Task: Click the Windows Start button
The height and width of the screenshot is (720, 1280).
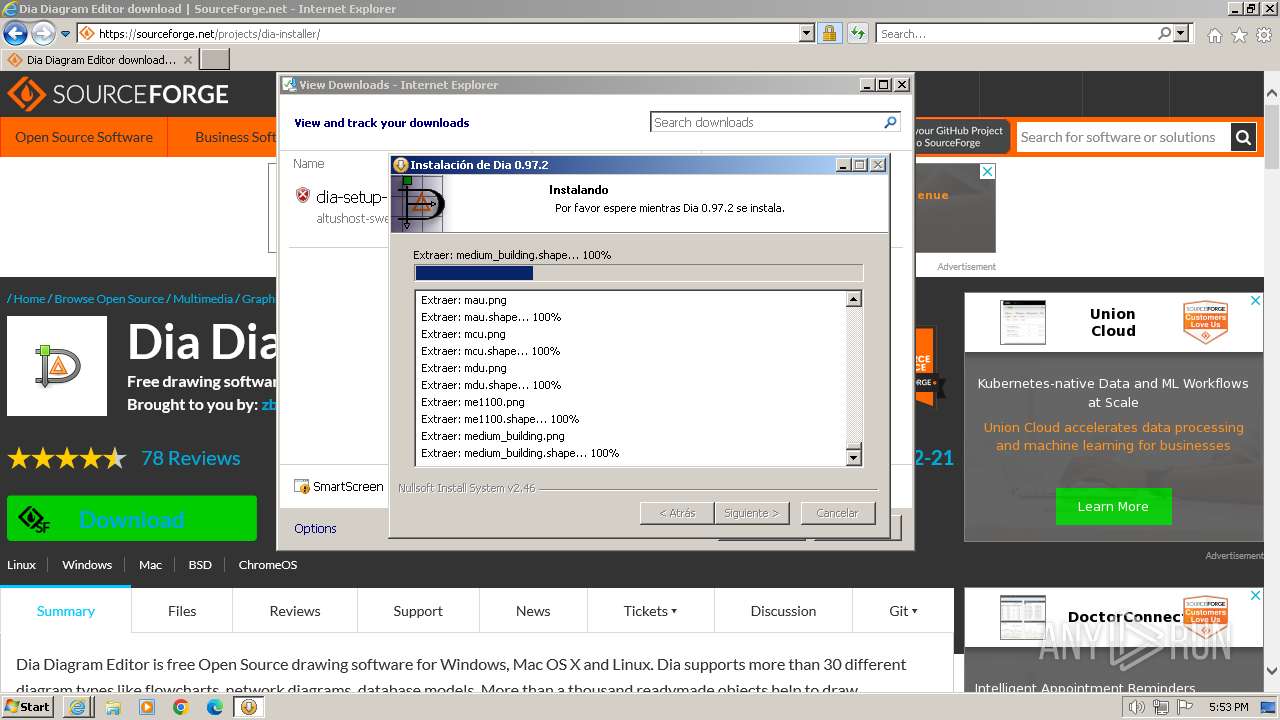Action: (x=28, y=707)
